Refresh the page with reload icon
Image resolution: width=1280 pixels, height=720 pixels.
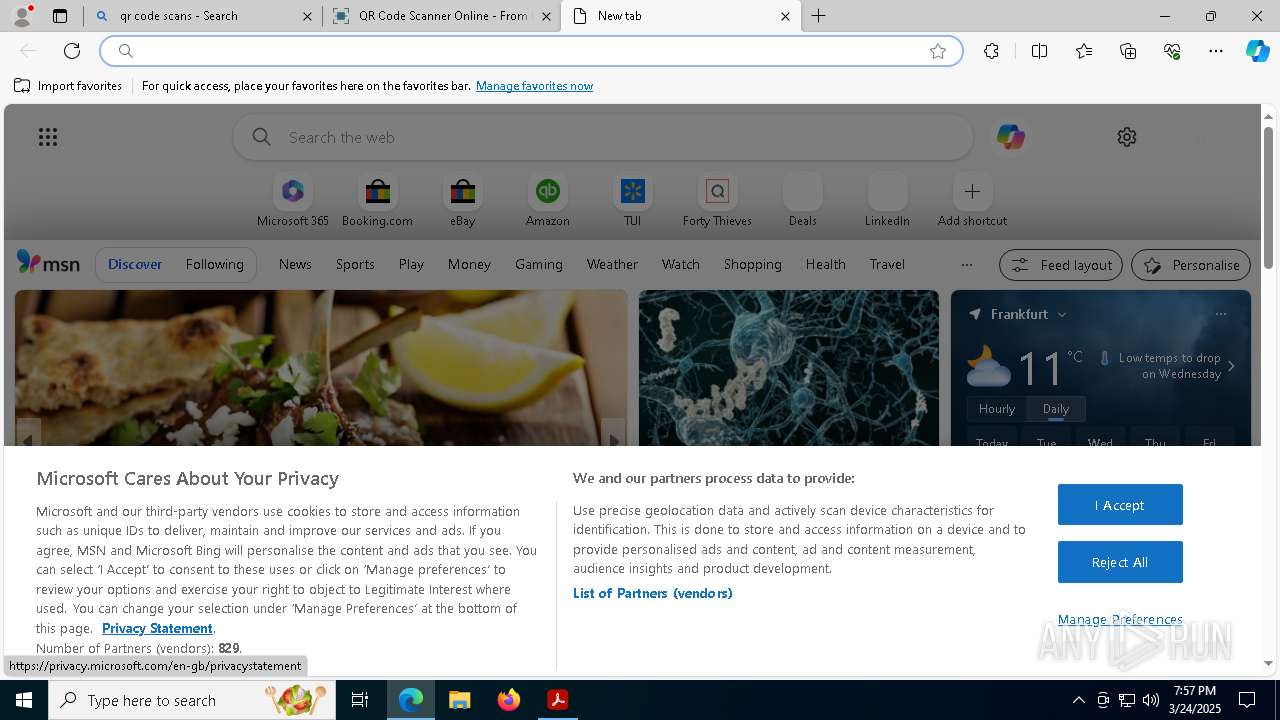pos(72,51)
